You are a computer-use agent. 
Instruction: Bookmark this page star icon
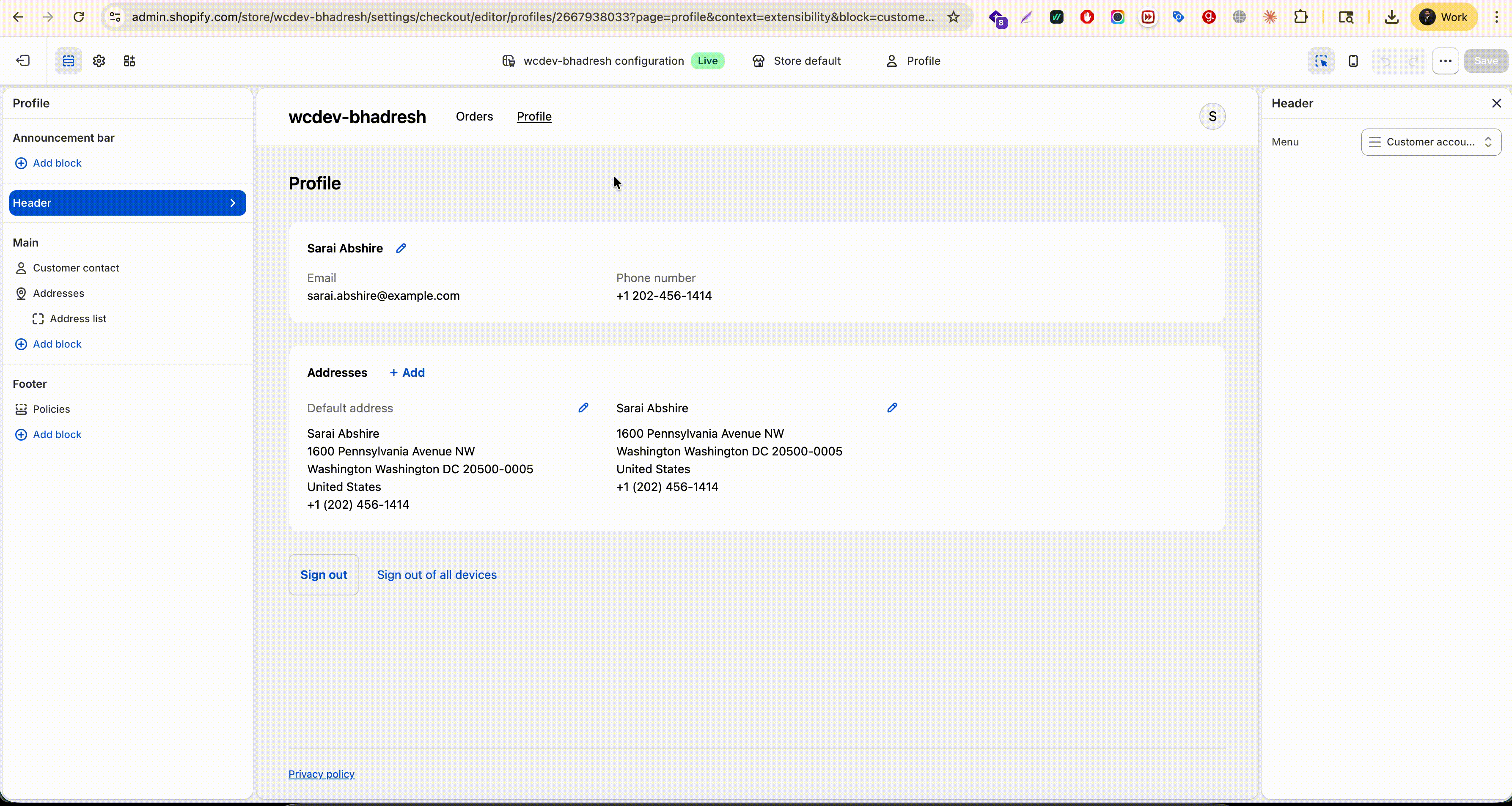(x=953, y=17)
